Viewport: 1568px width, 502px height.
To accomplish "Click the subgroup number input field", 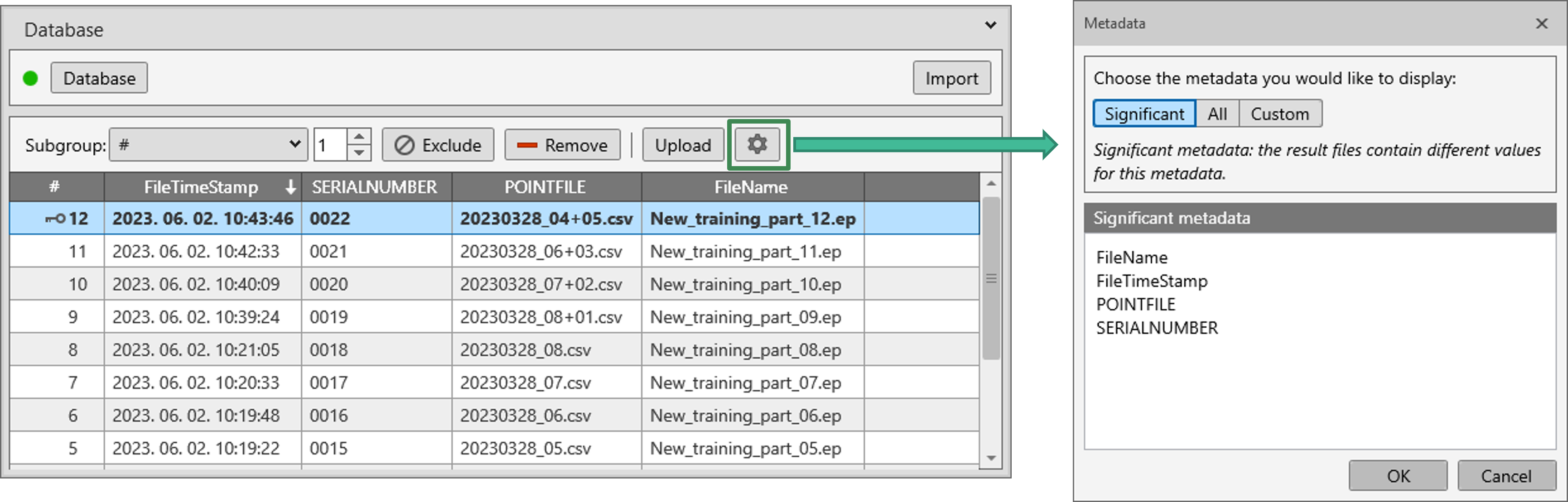I will [330, 145].
